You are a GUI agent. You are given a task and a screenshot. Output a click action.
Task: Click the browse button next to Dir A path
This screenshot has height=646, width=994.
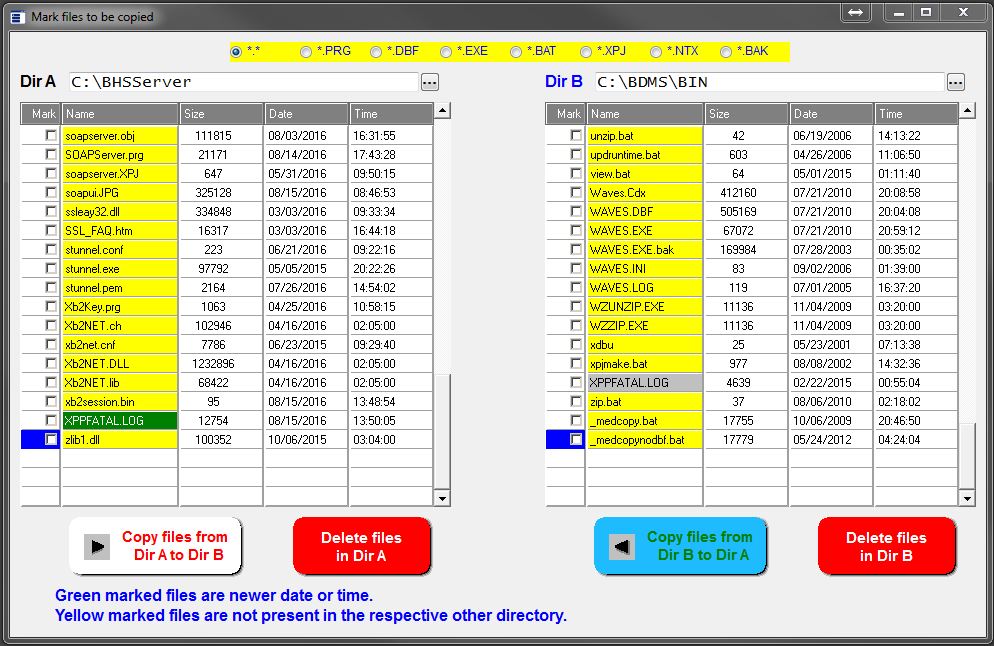coord(429,82)
